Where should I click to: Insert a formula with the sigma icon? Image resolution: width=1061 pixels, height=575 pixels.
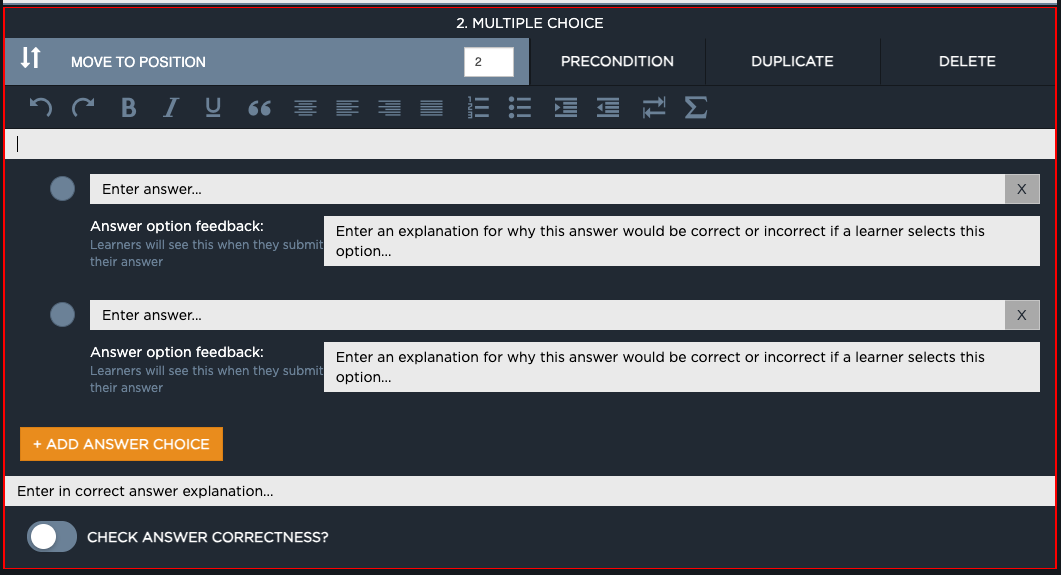[696, 108]
